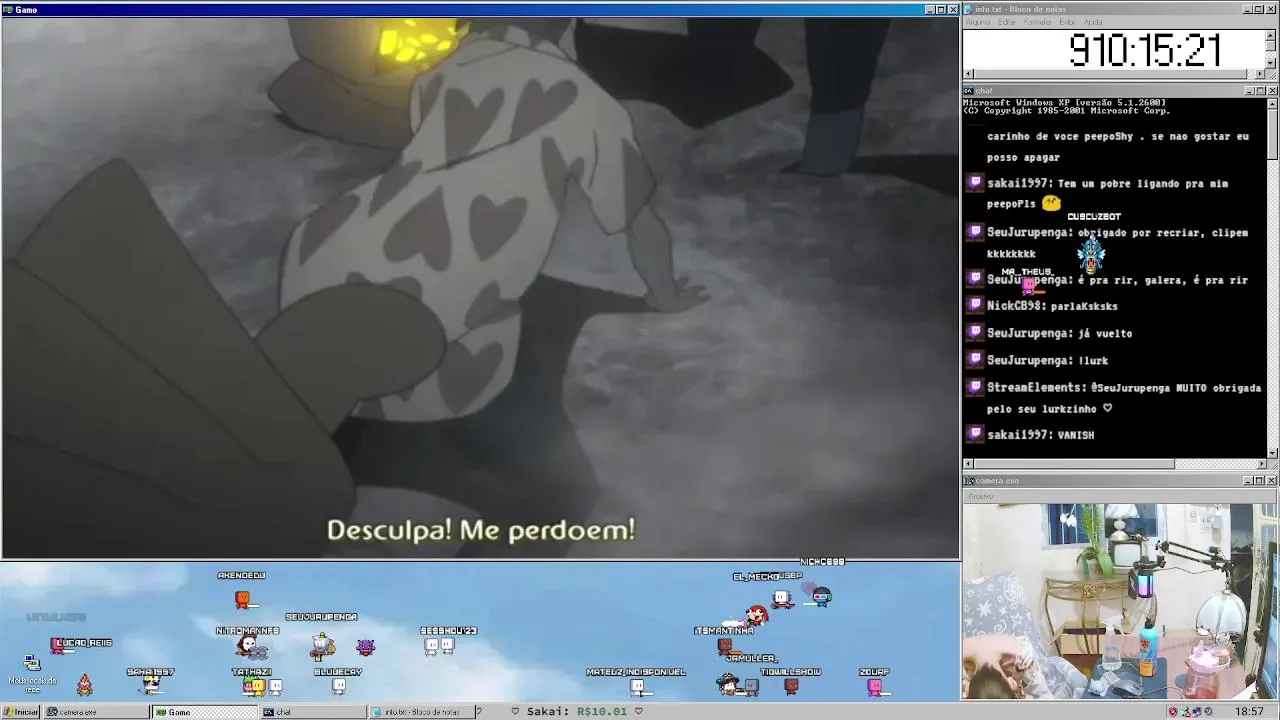
Task: Click MATEUZ_INDISPONIVEL white avatar character
Action: point(637,687)
